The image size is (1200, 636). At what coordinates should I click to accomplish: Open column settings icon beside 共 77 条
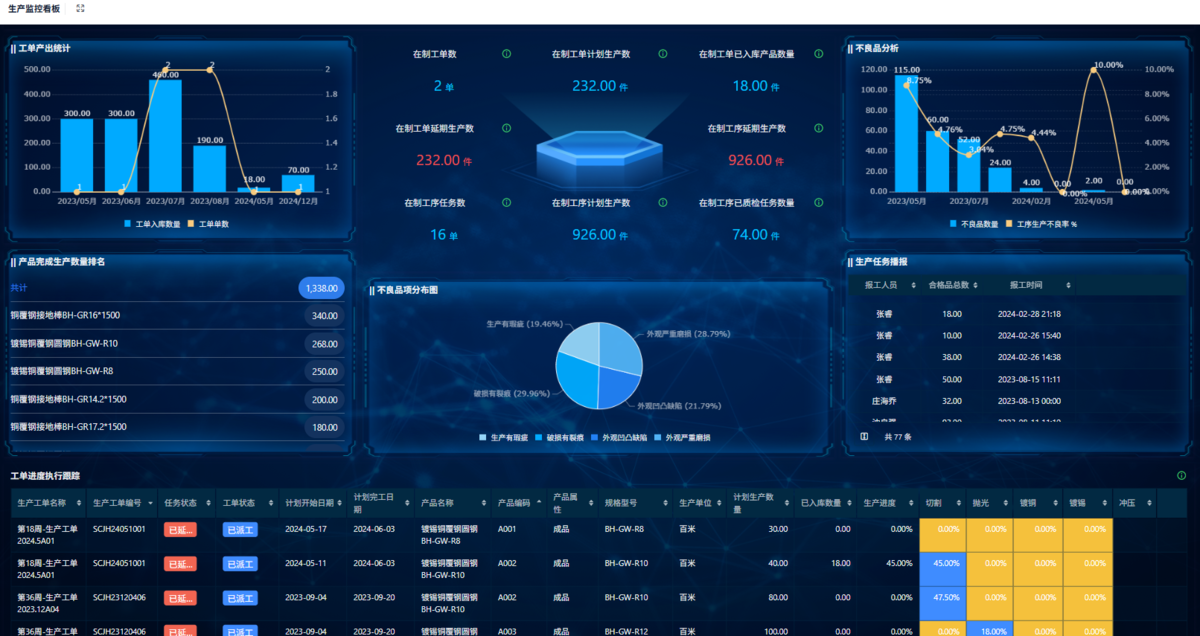click(x=864, y=437)
